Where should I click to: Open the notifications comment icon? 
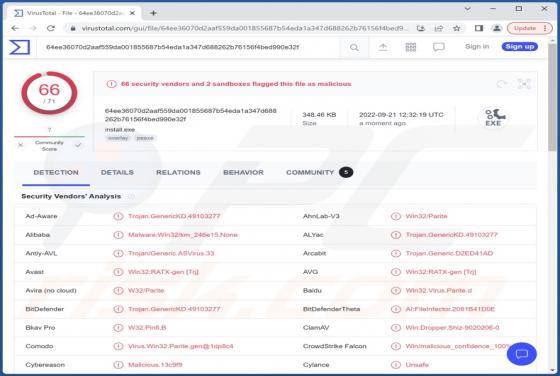(439, 47)
